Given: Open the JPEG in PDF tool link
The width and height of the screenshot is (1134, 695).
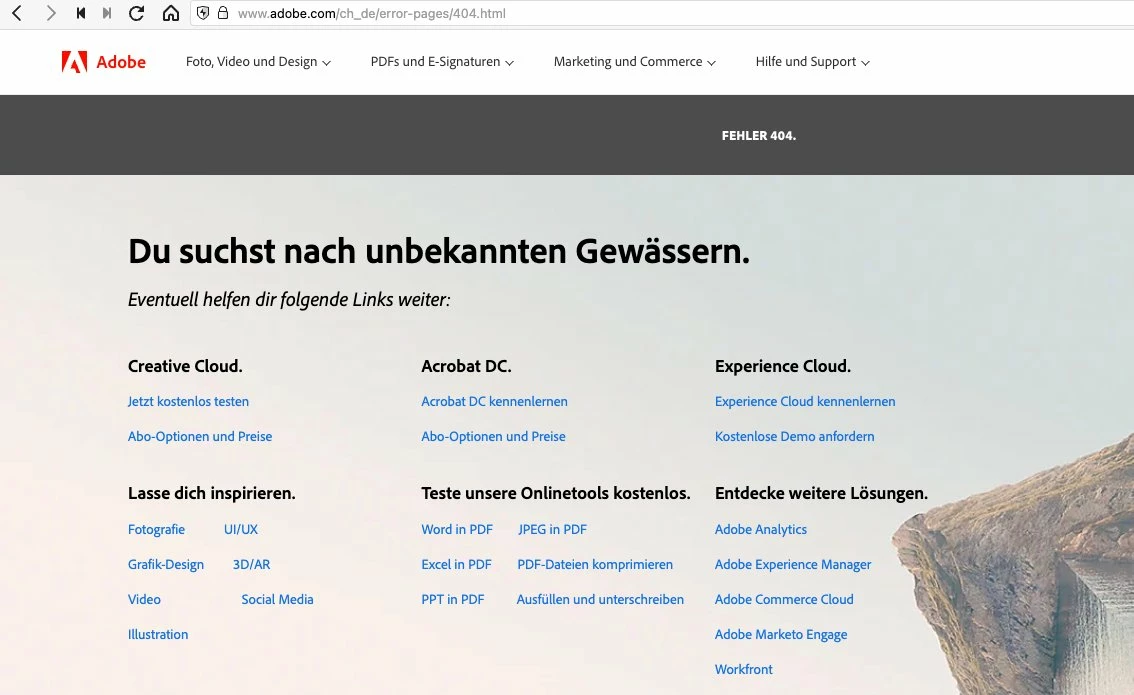Looking at the screenshot, I should pyautogui.click(x=552, y=529).
